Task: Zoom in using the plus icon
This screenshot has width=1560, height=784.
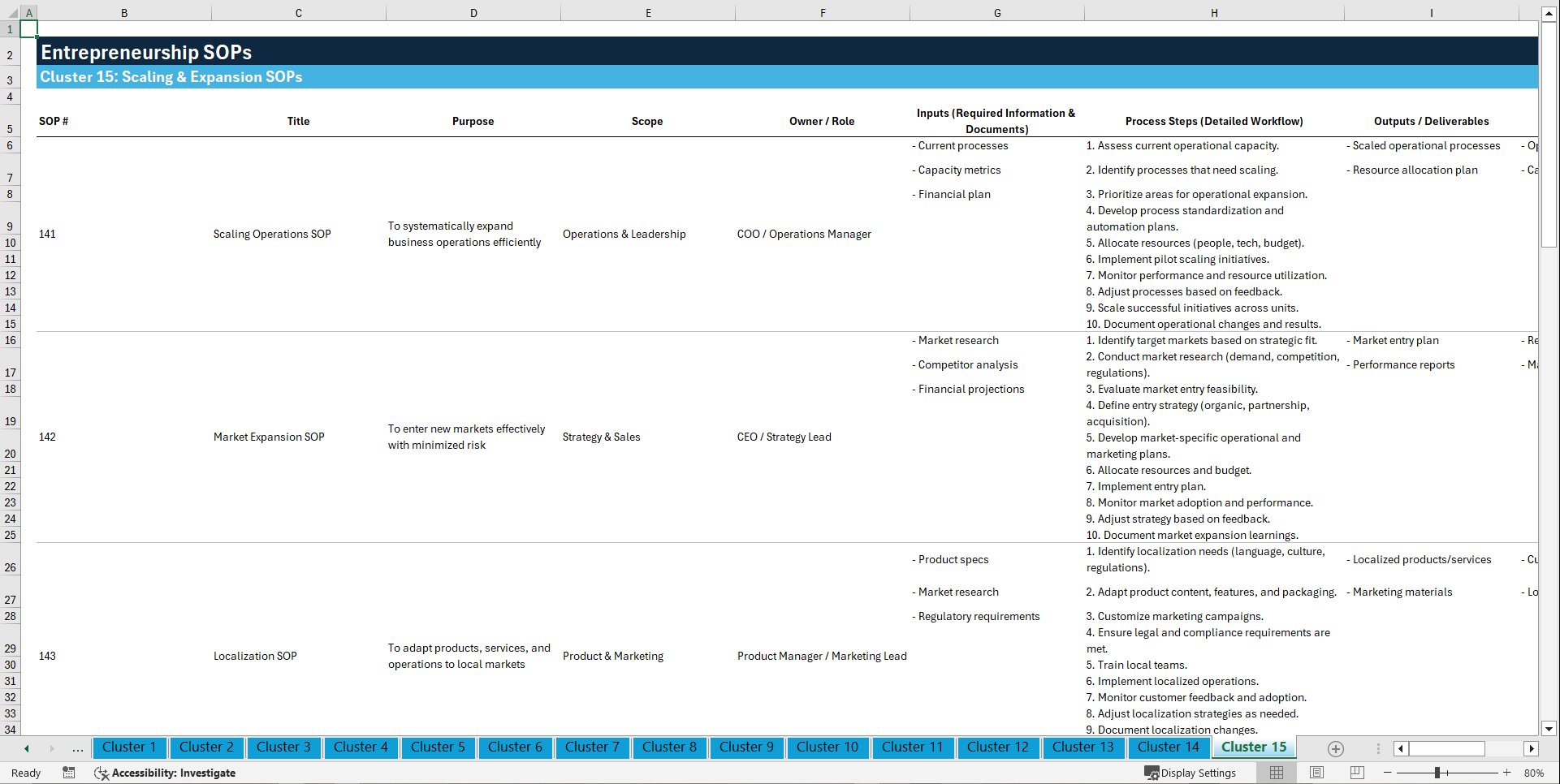Action: coord(1507,773)
